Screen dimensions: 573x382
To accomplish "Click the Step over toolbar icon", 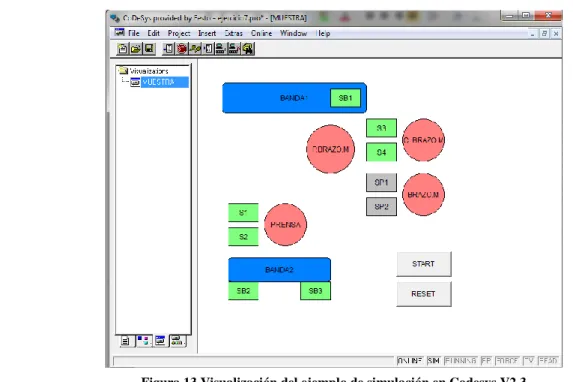I will [x=195, y=49].
